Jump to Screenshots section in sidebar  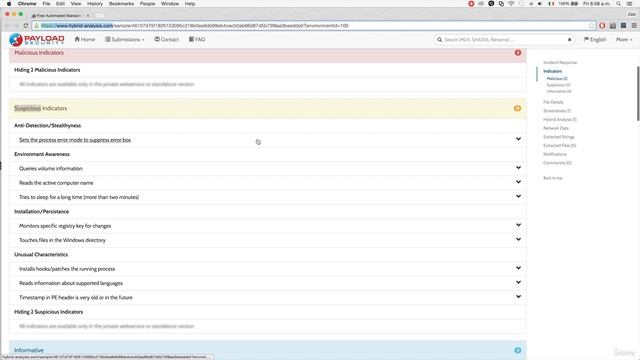(x=557, y=111)
